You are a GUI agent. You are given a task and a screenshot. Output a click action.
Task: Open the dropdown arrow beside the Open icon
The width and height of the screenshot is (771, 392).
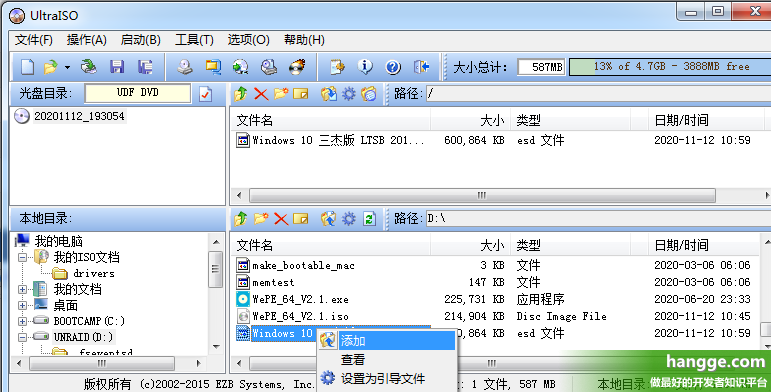pos(67,67)
